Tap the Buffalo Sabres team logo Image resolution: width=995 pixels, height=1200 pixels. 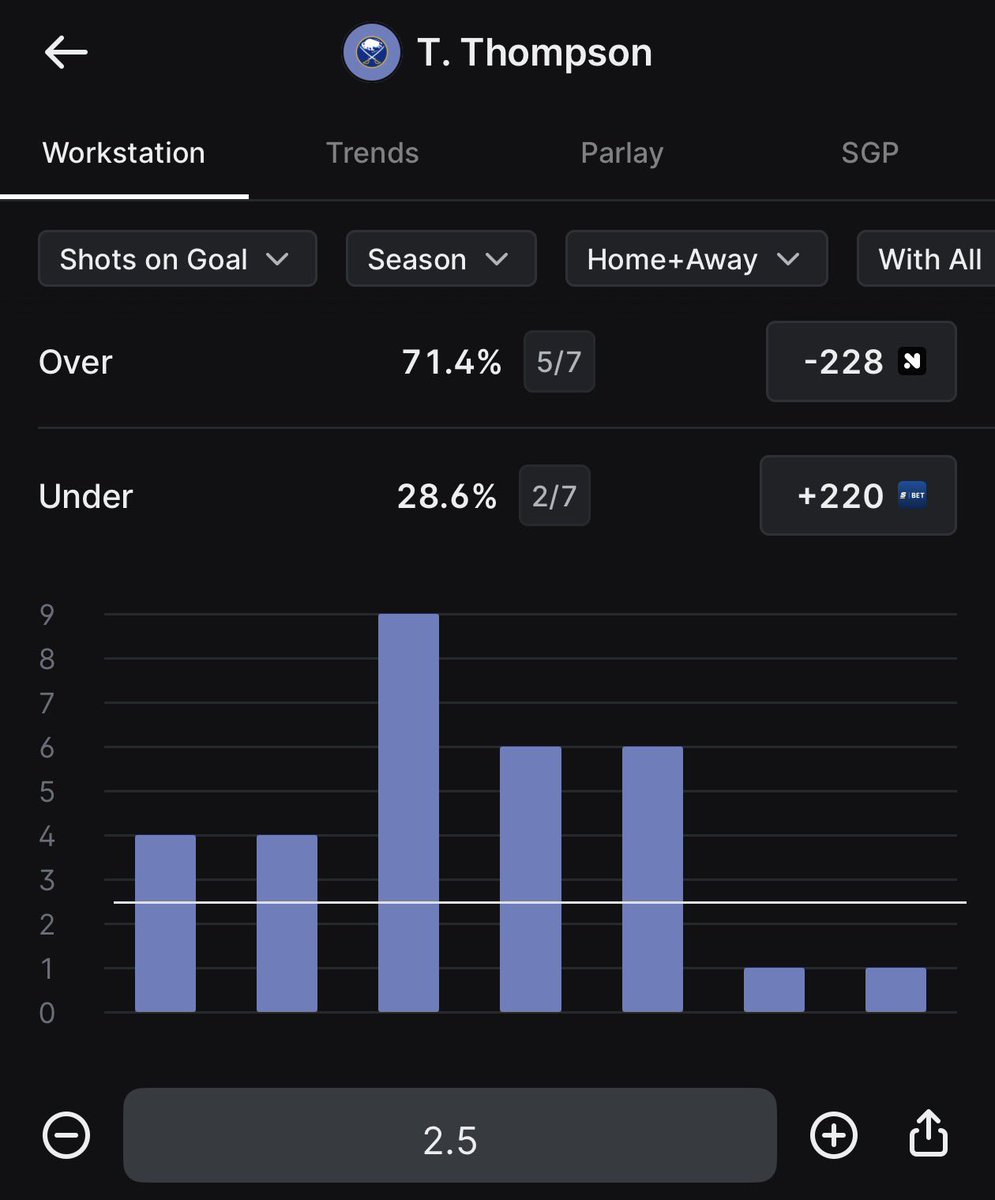coord(372,52)
